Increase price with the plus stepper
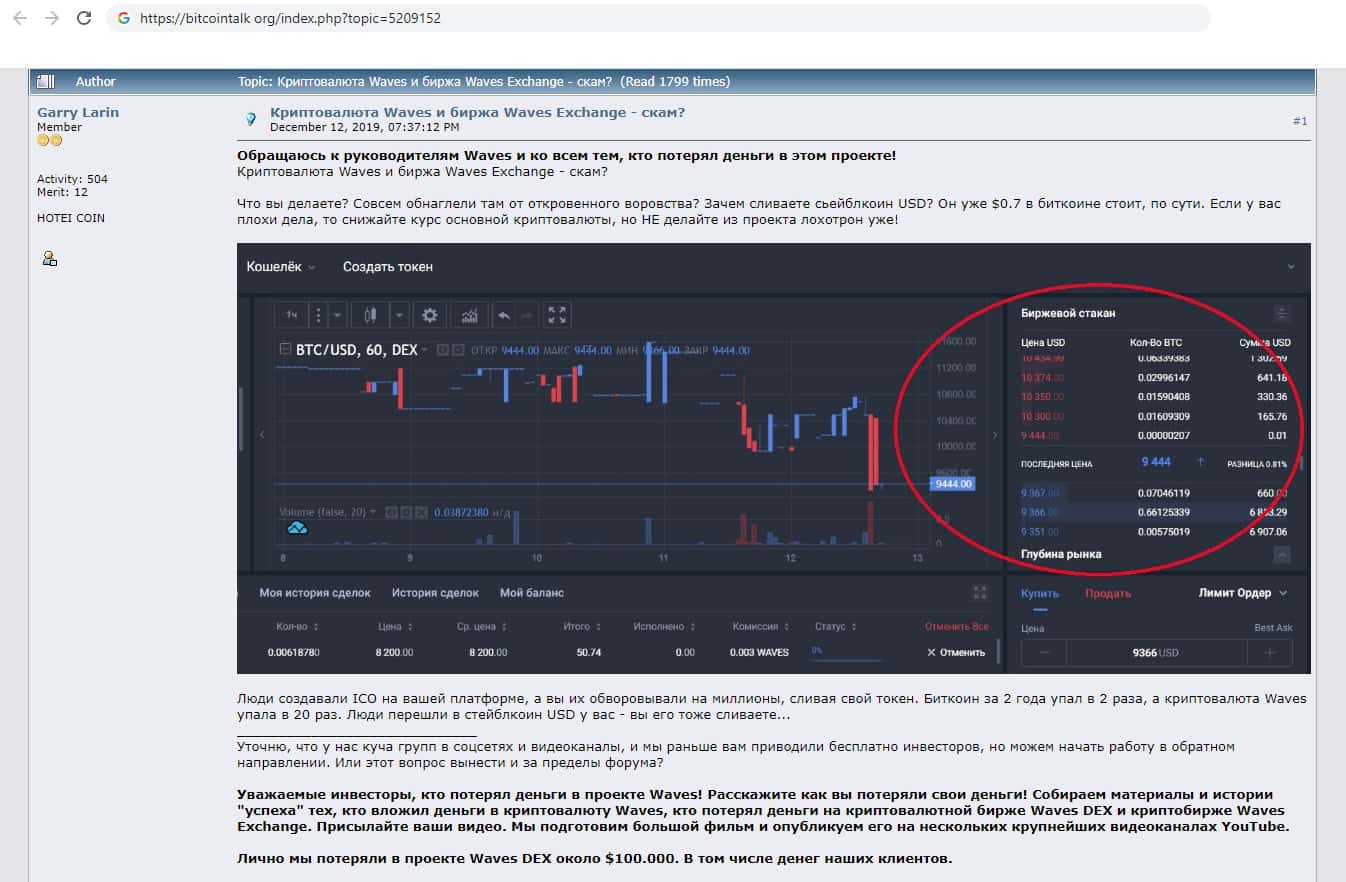This screenshot has width=1346, height=882. point(1270,653)
